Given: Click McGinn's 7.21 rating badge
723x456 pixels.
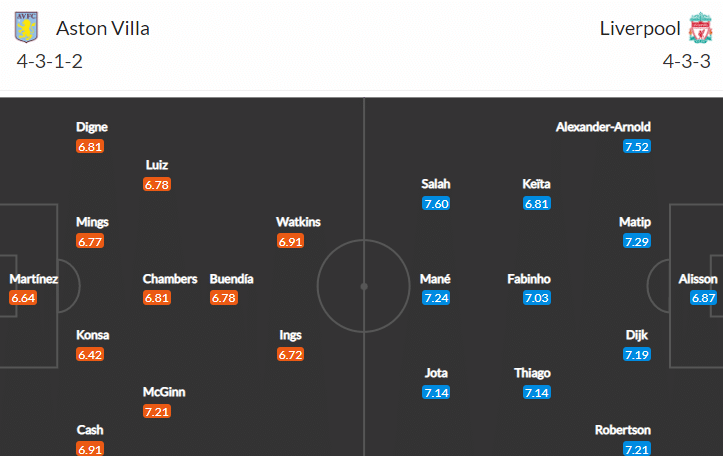Looking at the screenshot, I should pyautogui.click(x=157, y=411).
